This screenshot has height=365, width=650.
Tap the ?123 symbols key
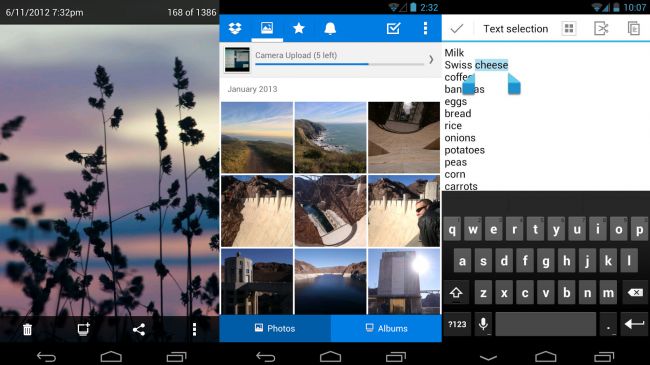click(457, 324)
